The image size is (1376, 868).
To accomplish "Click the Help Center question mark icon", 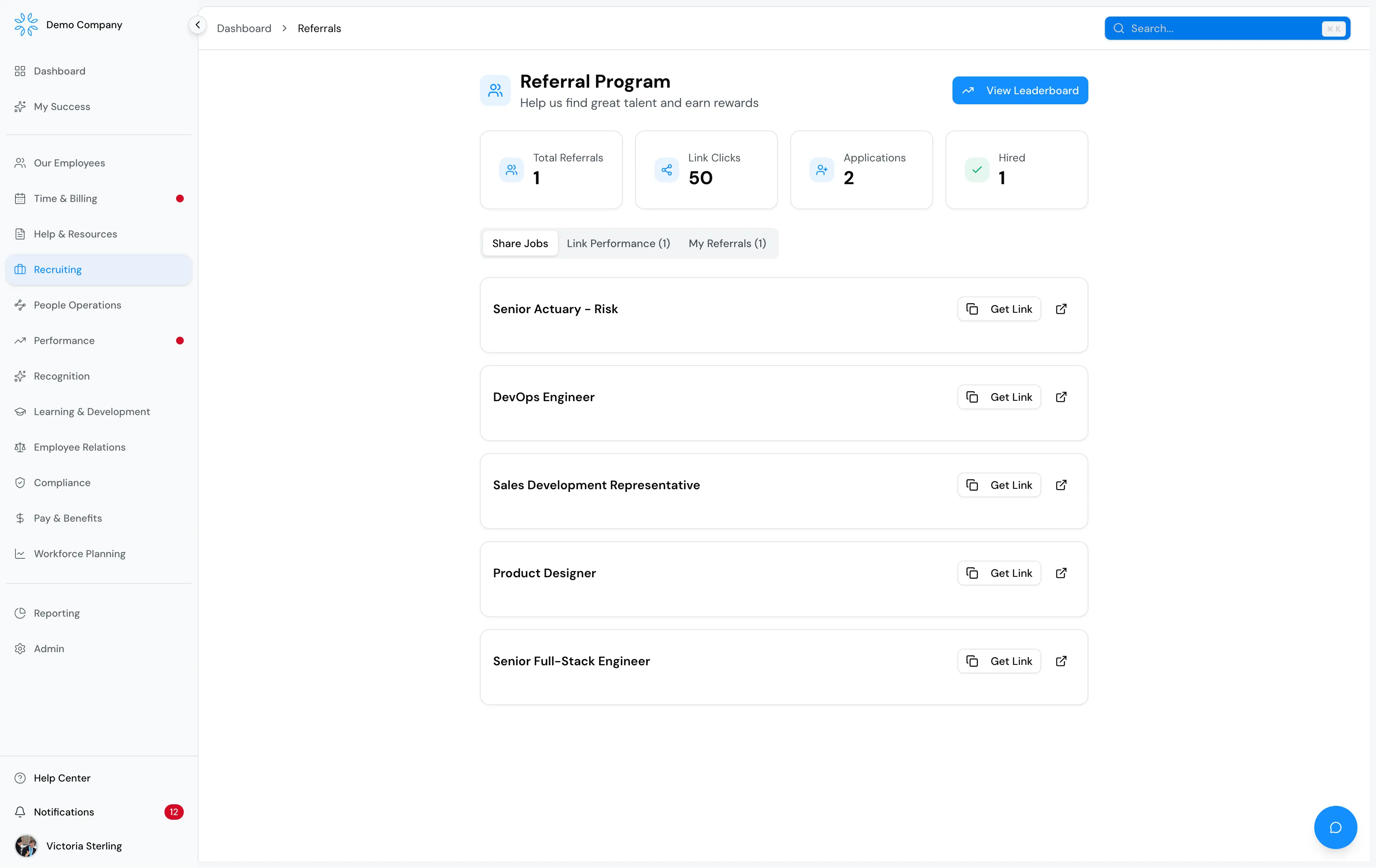I will [20, 778].
